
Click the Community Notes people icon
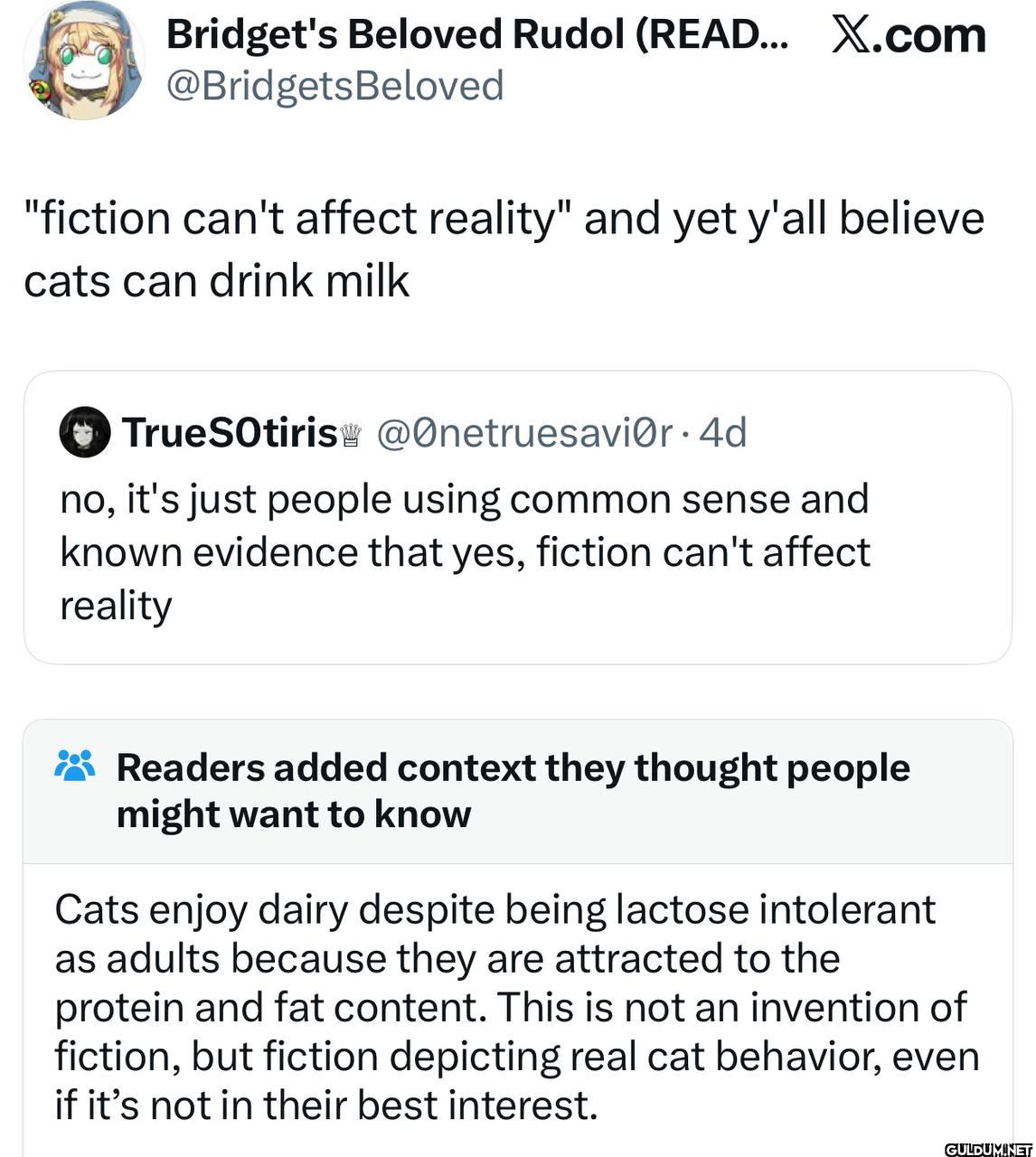coord(75,766)
